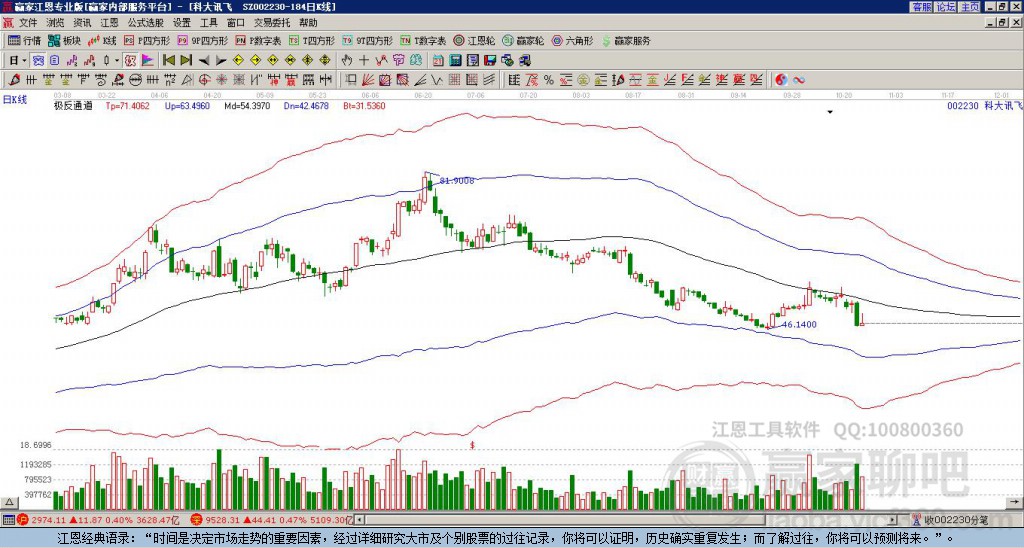Open the 窗口 menu
This screenshot has width=1024, height=548.
coord(236,22)
